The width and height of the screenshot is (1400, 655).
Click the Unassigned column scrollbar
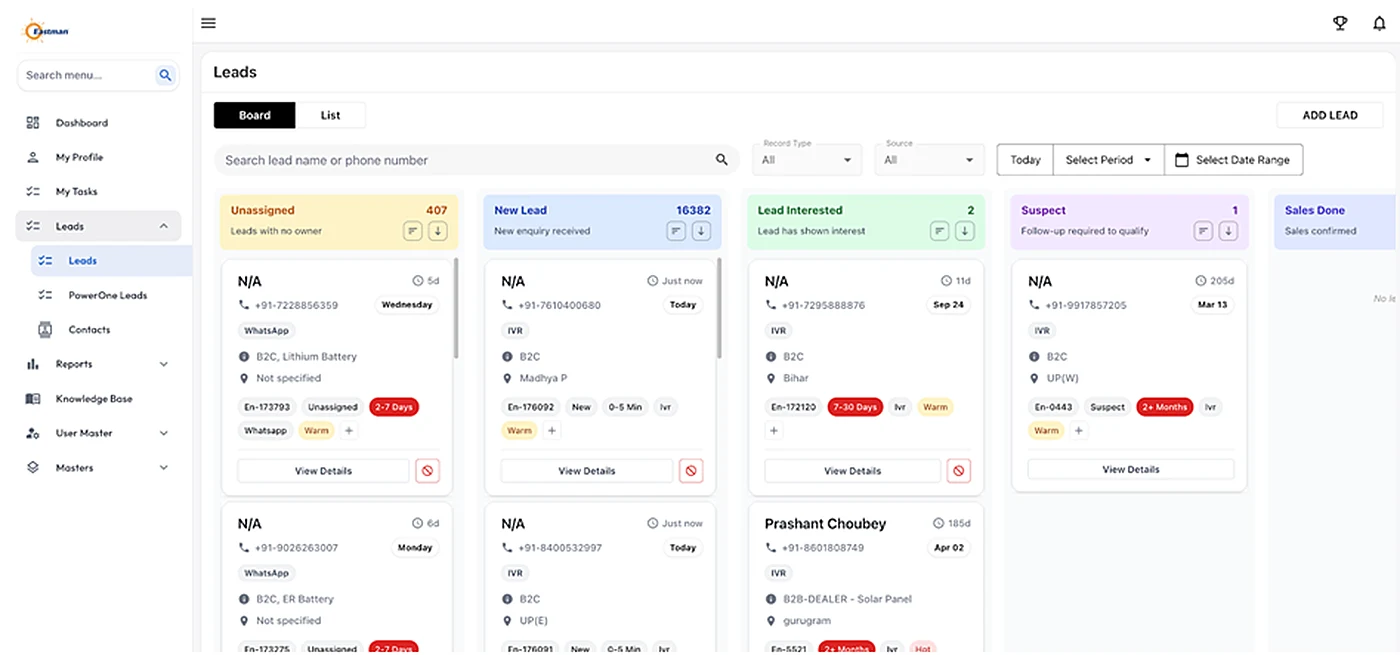pos(456,308)
